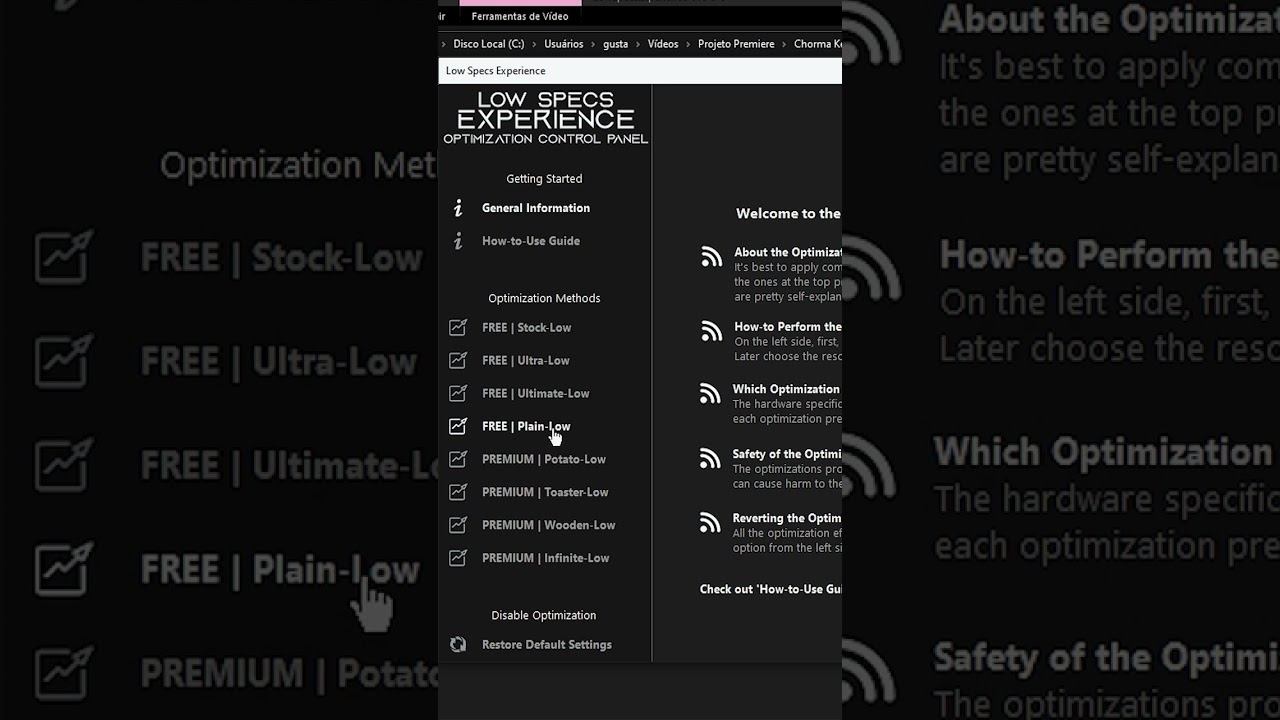Expand the chevron after gusta
This screenshot has height=720, width=1280.
click(x=638, y=44)
